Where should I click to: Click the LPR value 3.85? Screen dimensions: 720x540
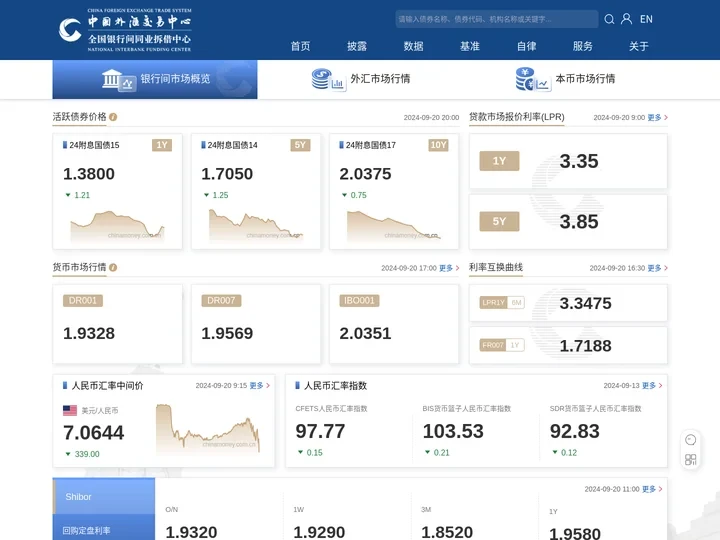[x=579, y=222]
